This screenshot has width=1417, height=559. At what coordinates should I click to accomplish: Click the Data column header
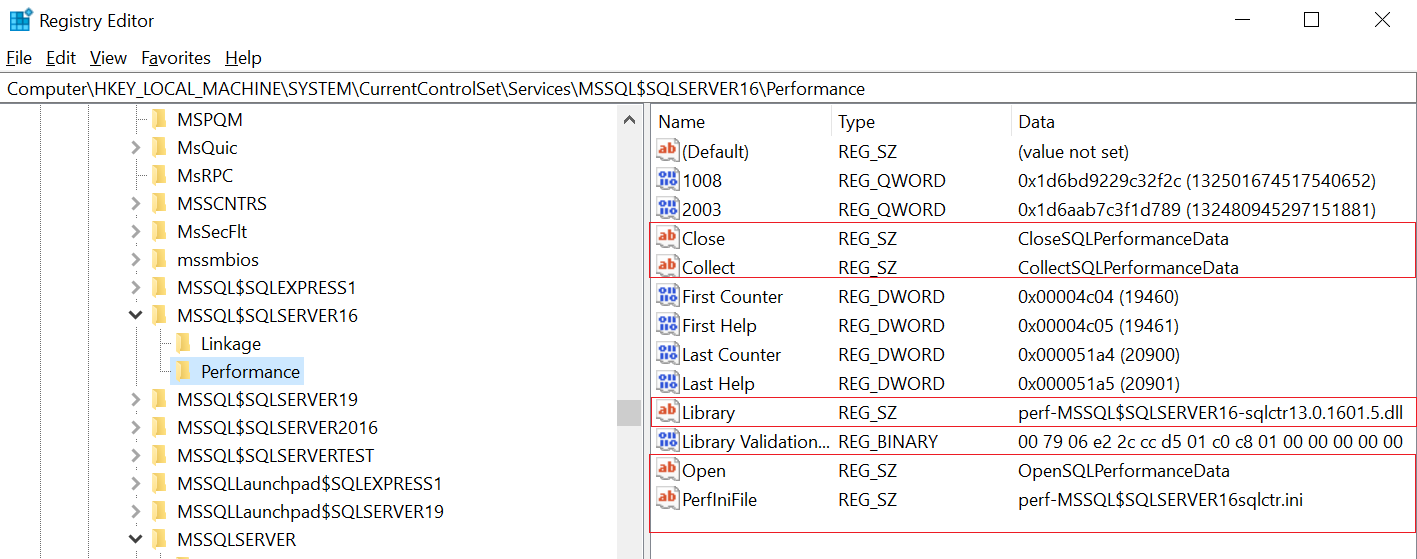click(x=1036, y=122)
